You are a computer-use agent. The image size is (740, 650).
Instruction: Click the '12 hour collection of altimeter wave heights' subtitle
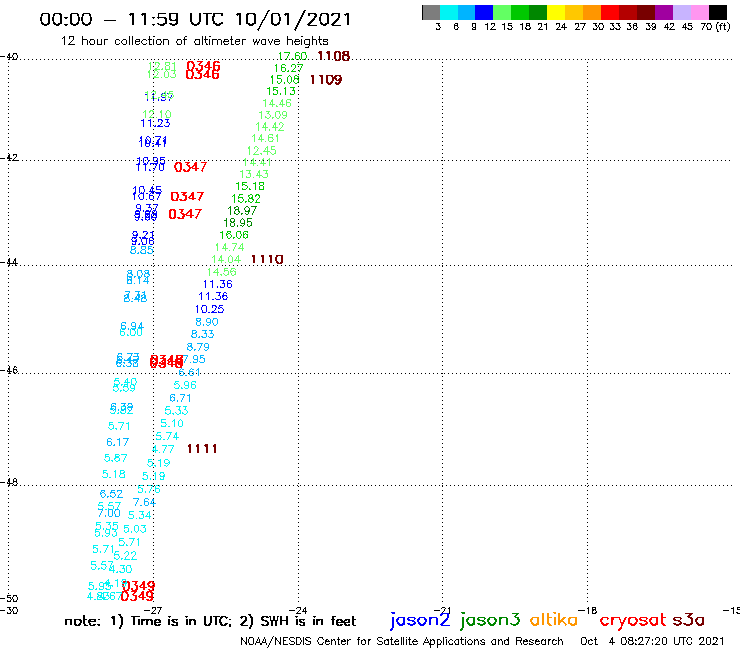[194, 41]
